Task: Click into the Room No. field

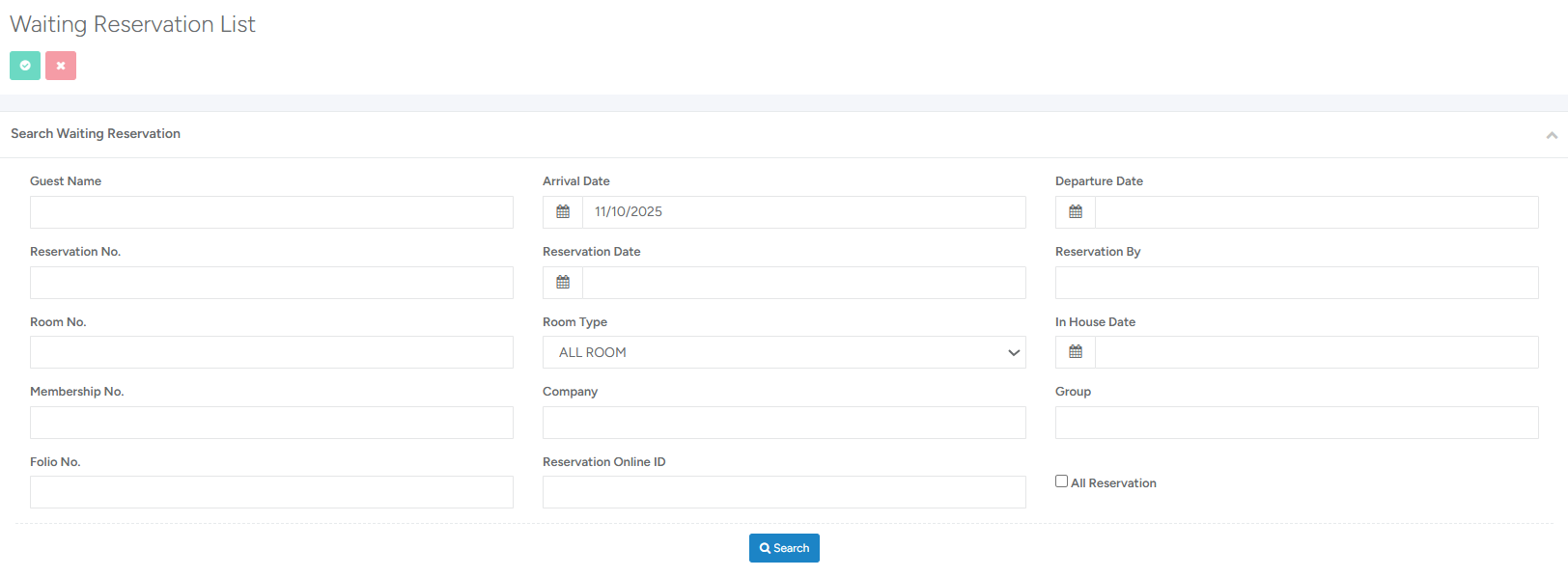Action: click(271, 352)
